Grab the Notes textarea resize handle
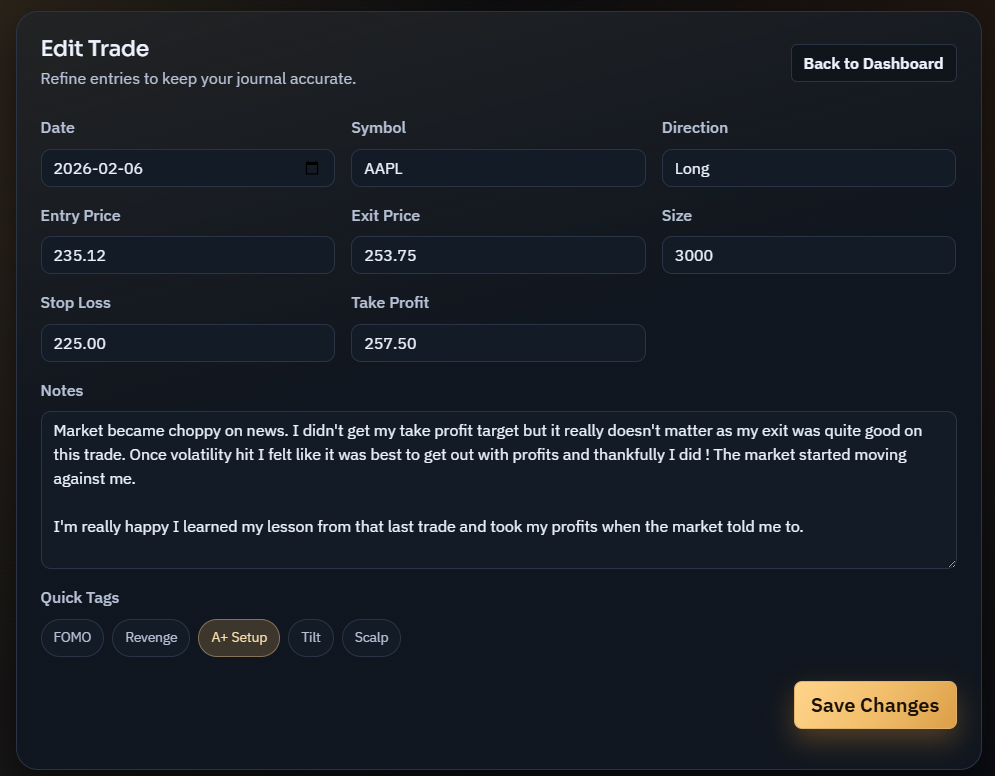Screen dimensions: 995x776 (x=950, y=562)
